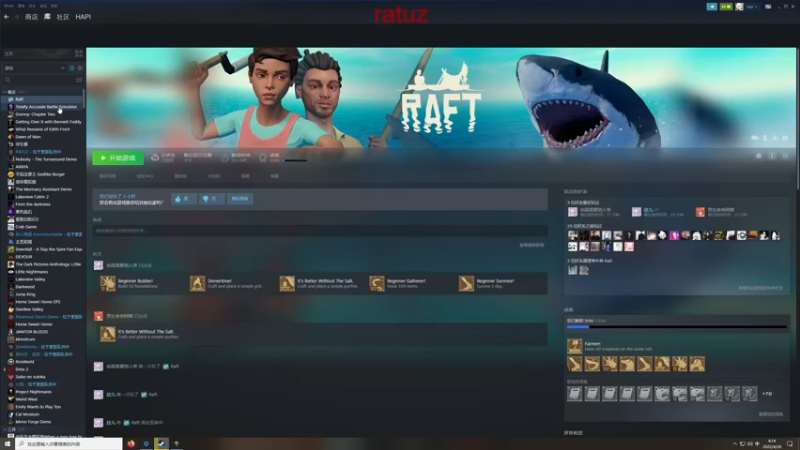Select Granny: Chapter Two in library

tap(35, 114)
